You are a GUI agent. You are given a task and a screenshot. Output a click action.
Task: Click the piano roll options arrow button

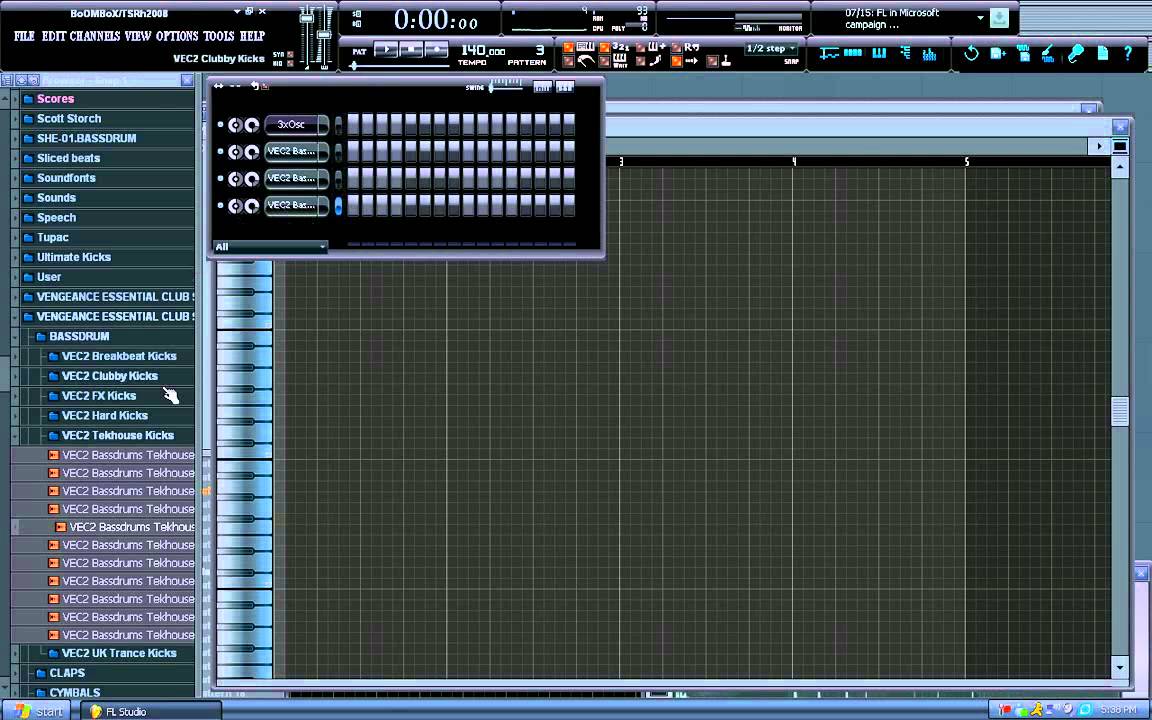(1099, 146)
